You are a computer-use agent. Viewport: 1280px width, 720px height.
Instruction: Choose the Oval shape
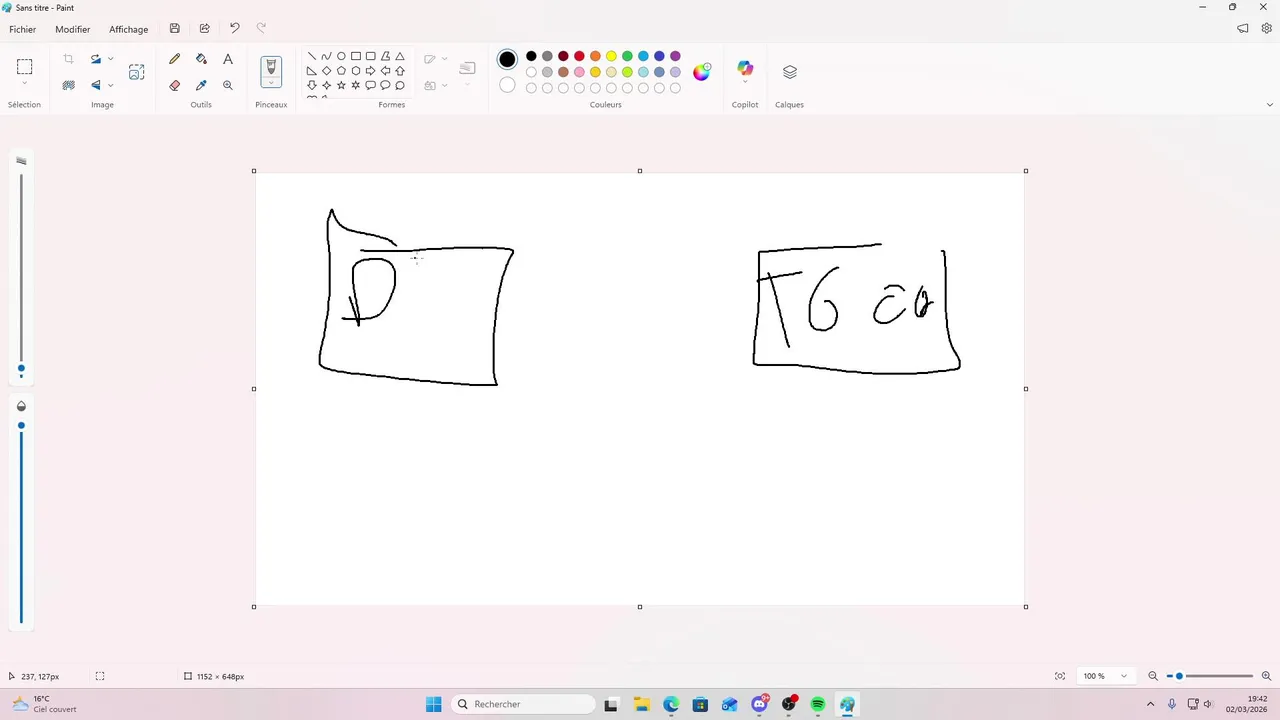pyautogui.click(x=341, y=56)
